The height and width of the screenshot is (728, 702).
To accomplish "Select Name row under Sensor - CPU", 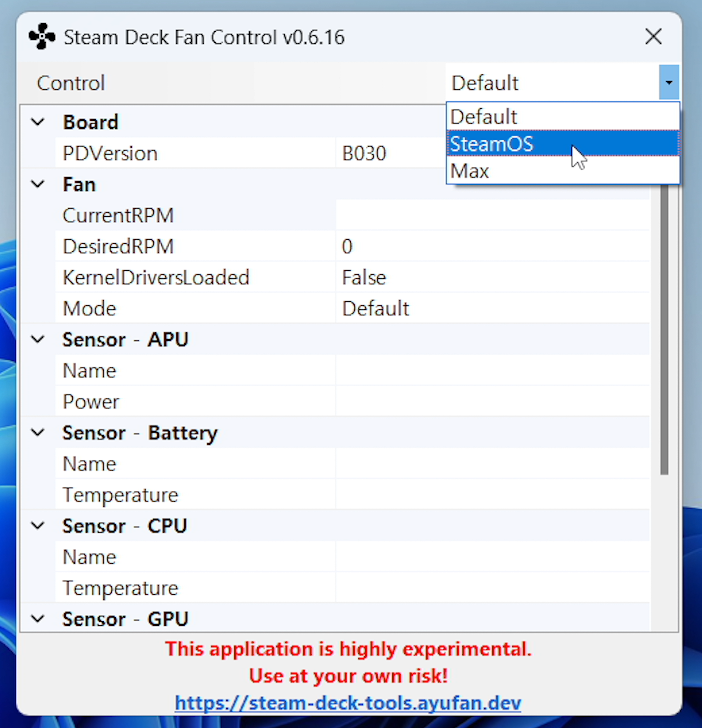I will click(x=352, y=557).
